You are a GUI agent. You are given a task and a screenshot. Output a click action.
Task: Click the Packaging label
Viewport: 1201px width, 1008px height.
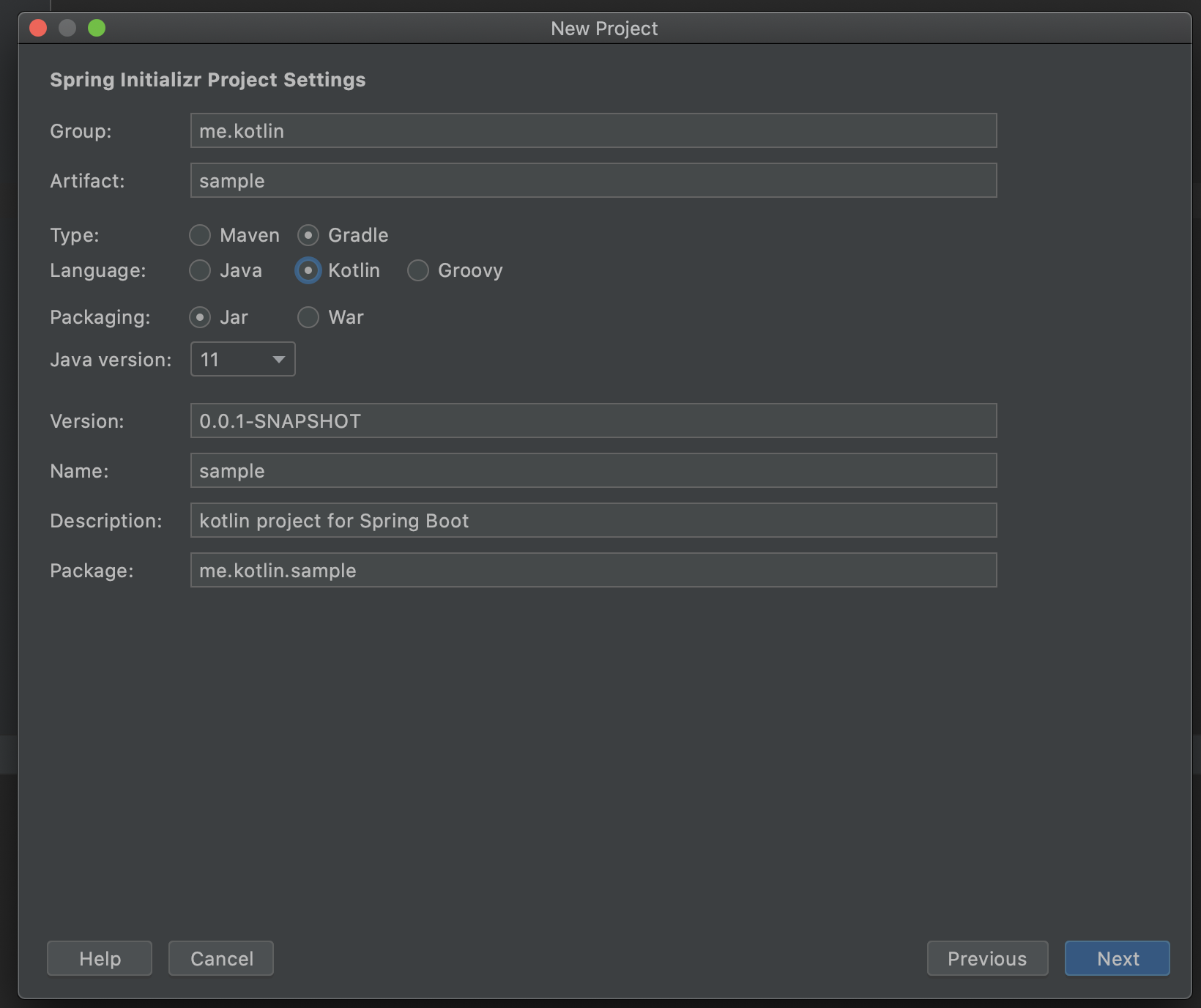[100, 317]
